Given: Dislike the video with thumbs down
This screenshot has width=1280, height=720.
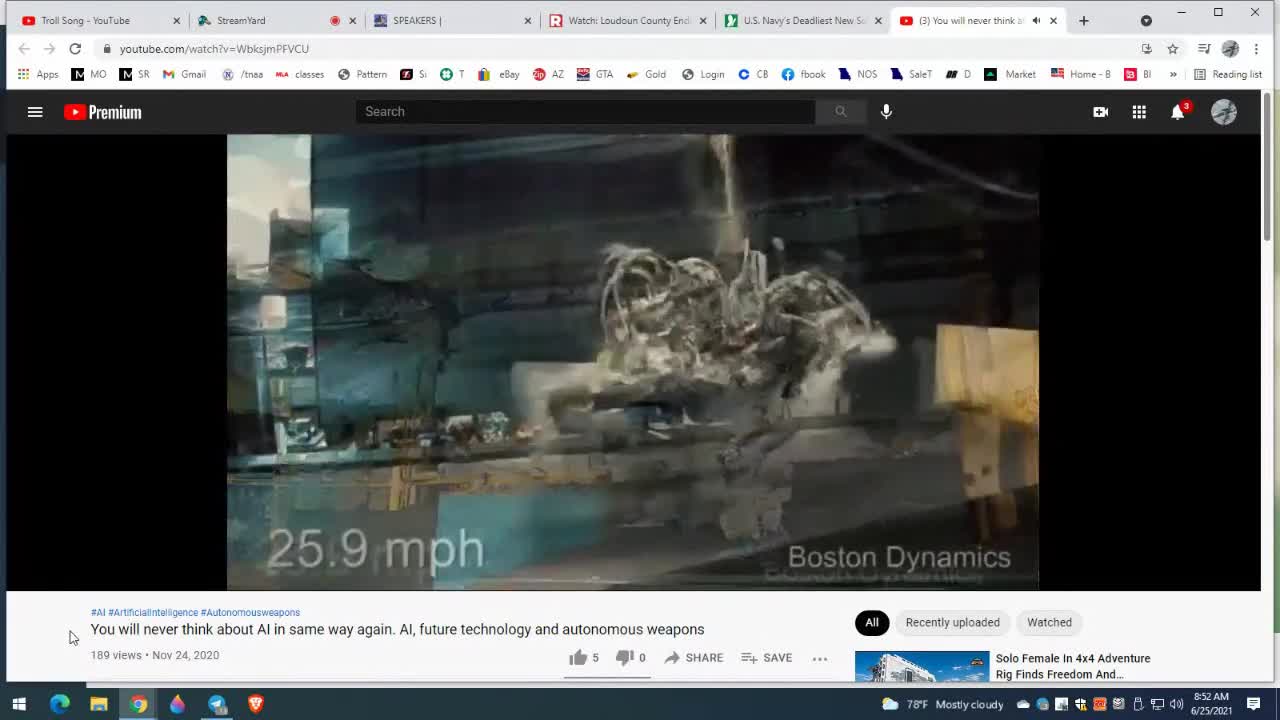Looking at the screenshot, I should [x=630, y=658].
